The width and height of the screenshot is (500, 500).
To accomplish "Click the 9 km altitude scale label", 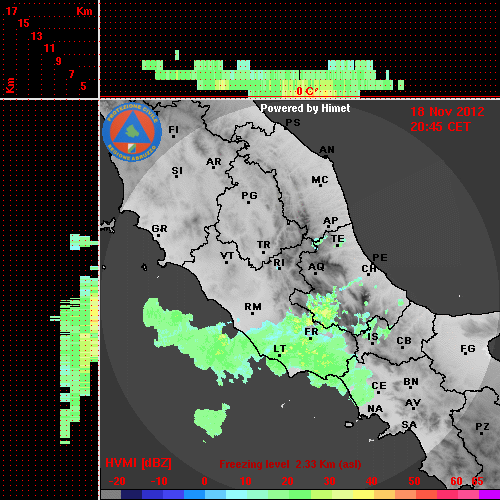I will coord(59,61).
